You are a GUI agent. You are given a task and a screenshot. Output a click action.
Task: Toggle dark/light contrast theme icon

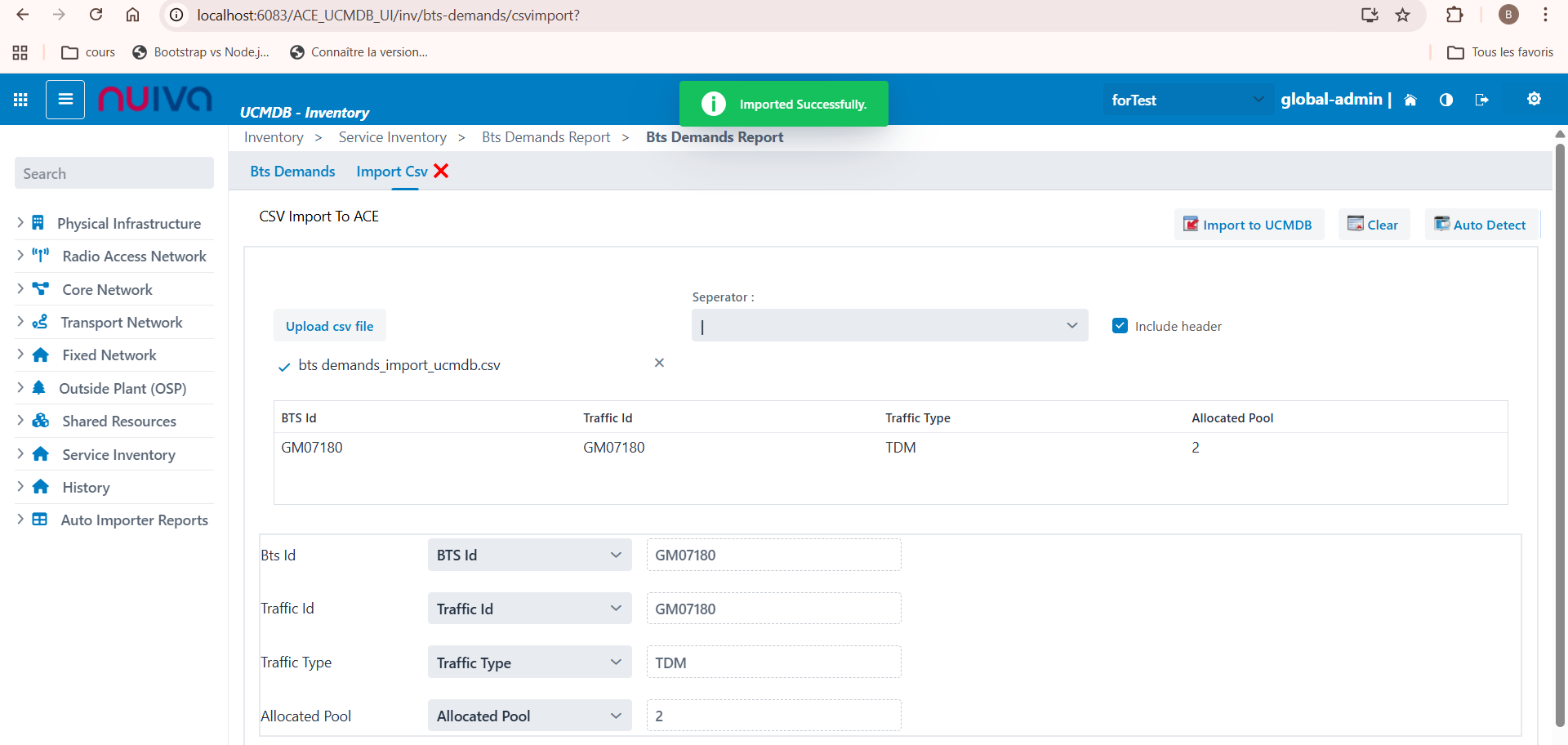(1446, 100)
